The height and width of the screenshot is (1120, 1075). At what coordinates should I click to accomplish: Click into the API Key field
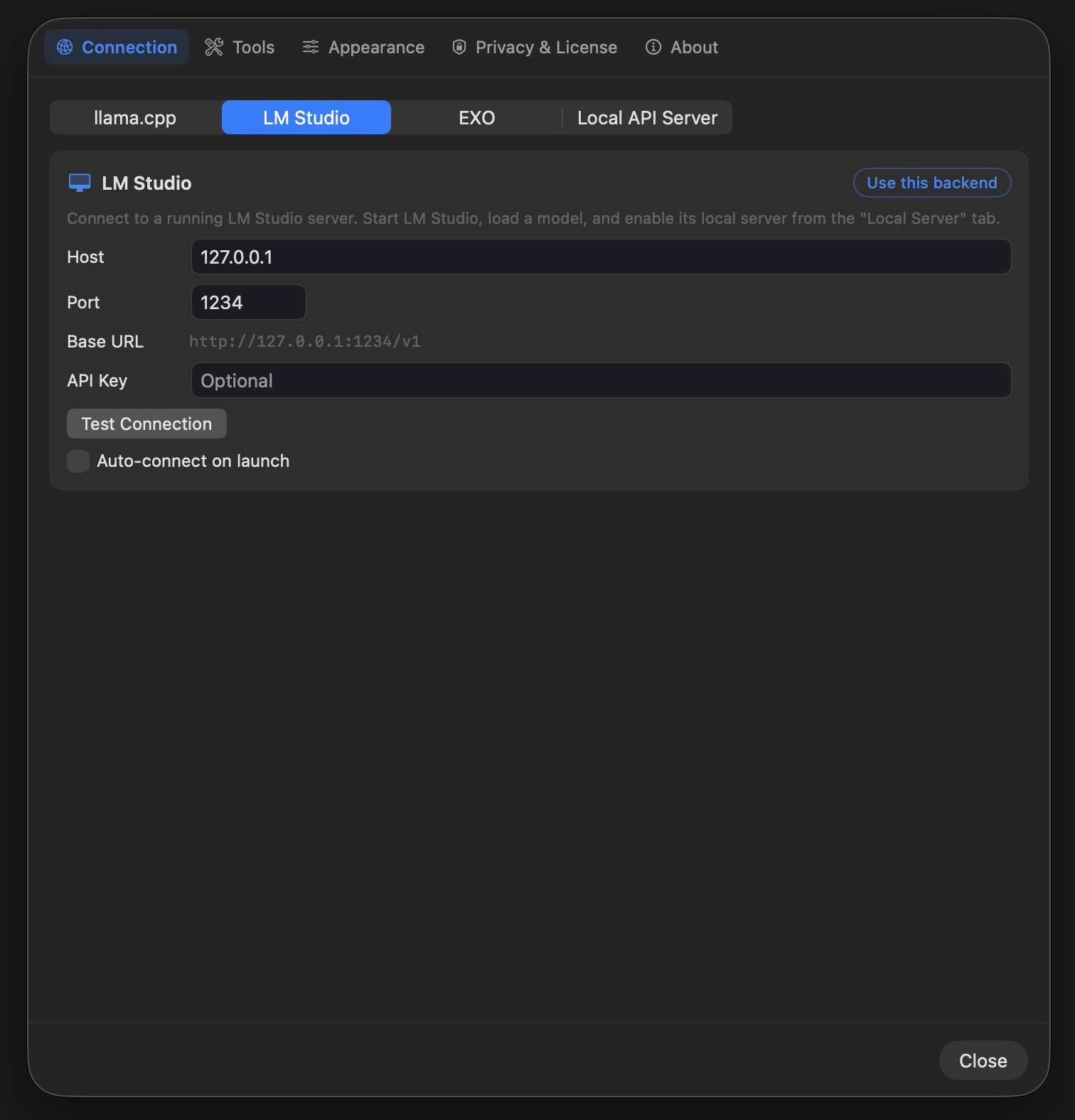(x=601, y=380)
